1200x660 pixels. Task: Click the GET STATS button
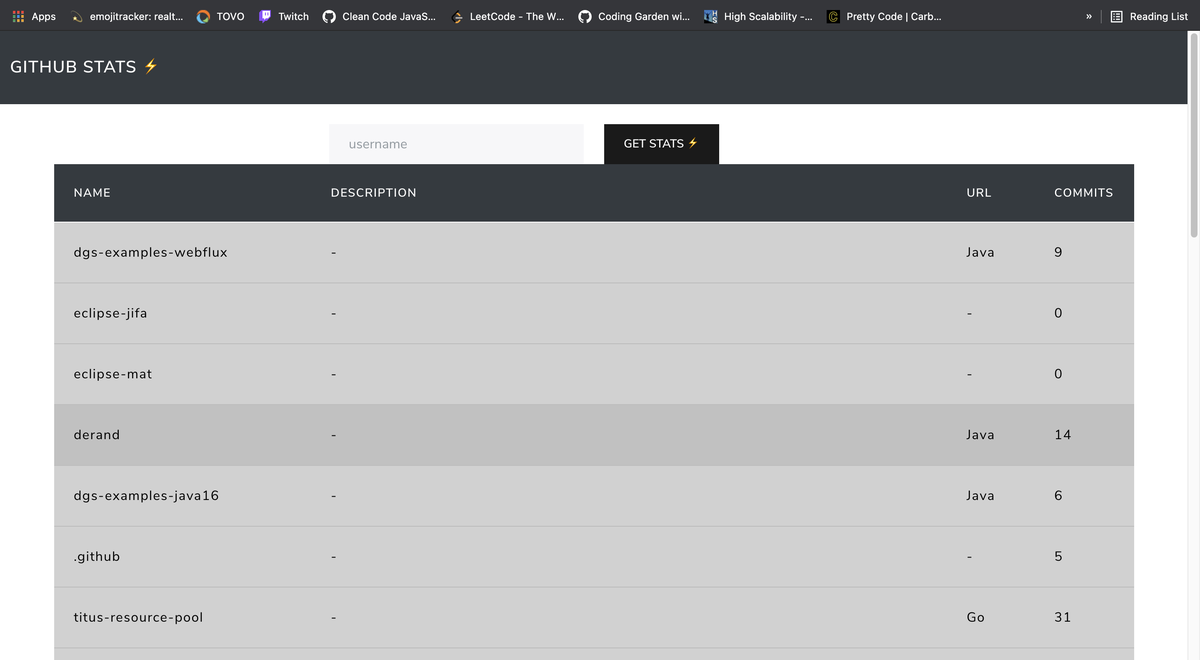coord(661,144)
